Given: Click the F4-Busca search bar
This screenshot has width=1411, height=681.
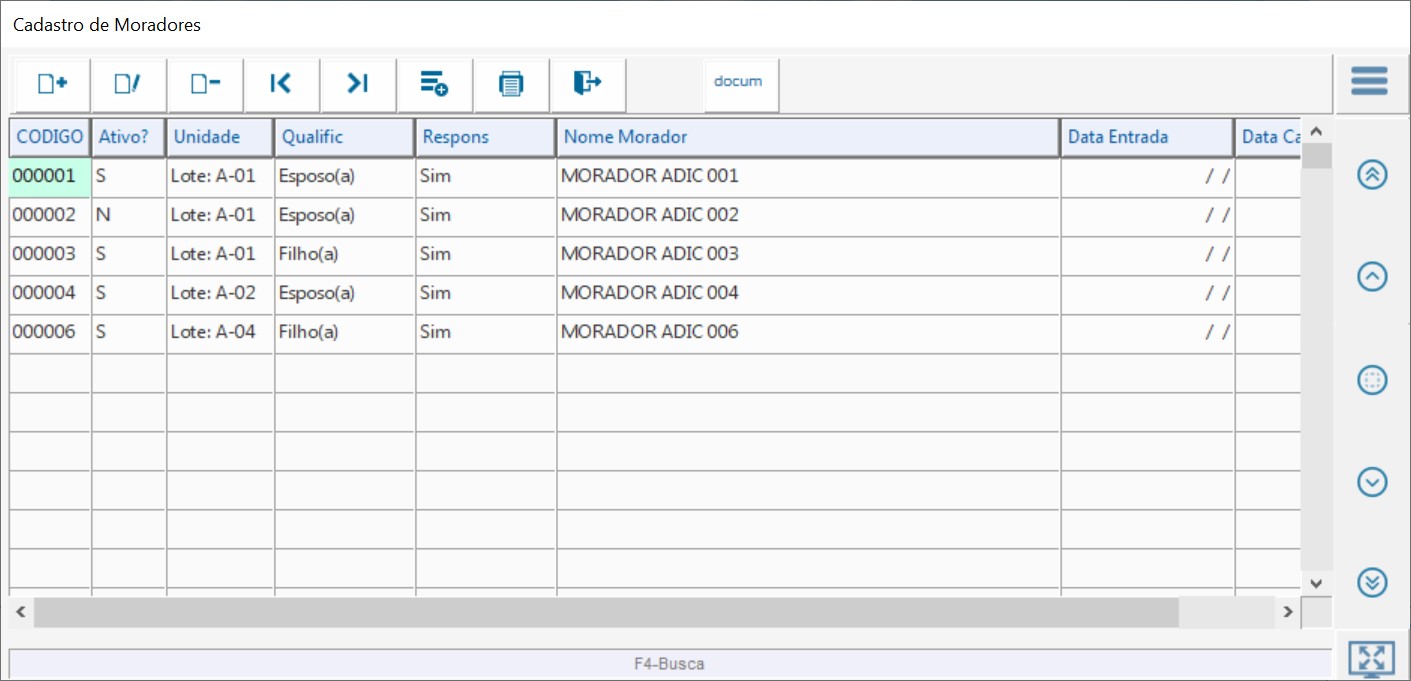Looking at the screenshot, I should tap(669, 663).
